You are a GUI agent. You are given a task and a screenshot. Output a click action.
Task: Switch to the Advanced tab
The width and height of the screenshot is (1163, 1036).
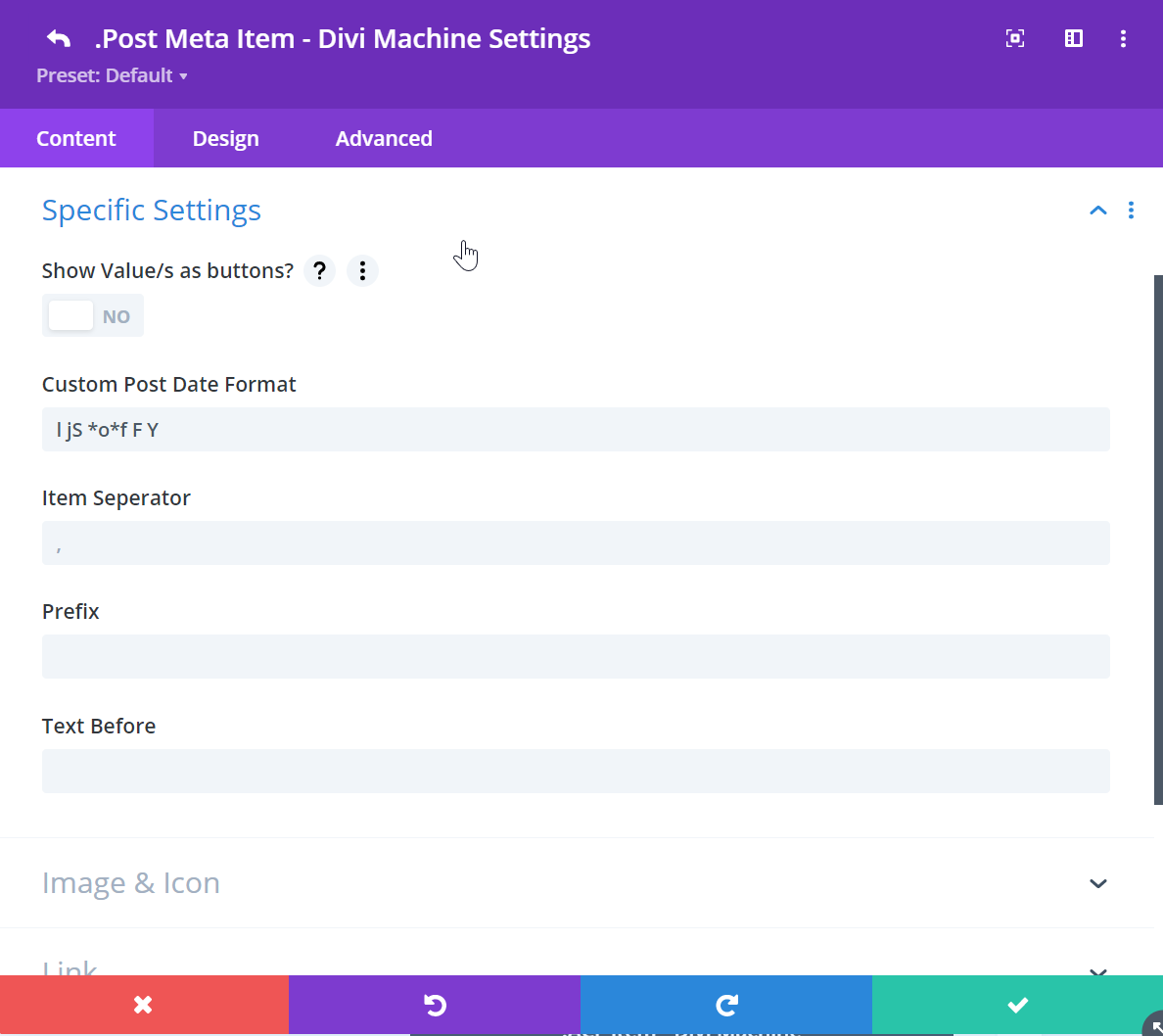coord(384,139)
